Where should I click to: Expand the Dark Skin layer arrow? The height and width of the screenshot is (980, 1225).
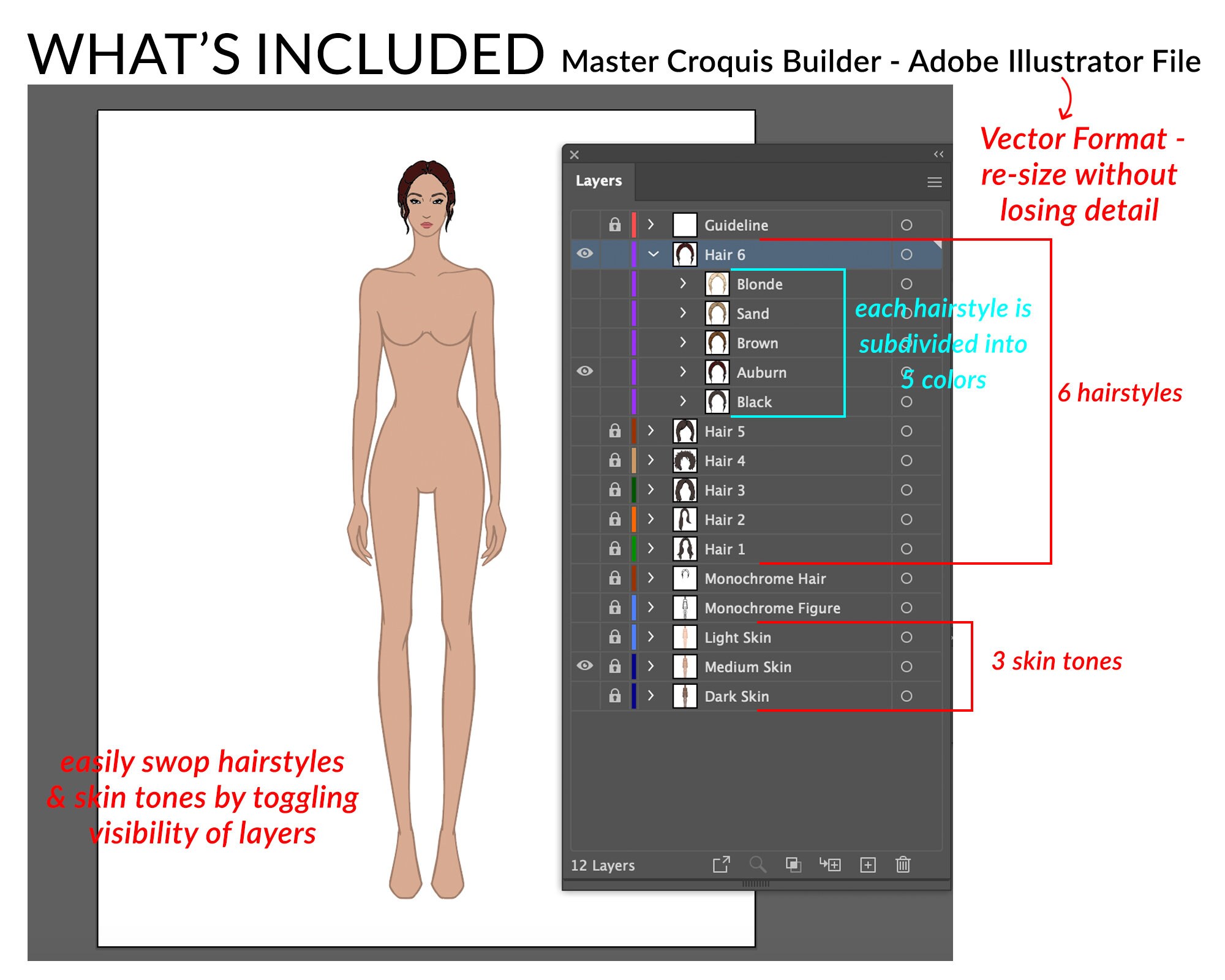[x=651, y=696]
